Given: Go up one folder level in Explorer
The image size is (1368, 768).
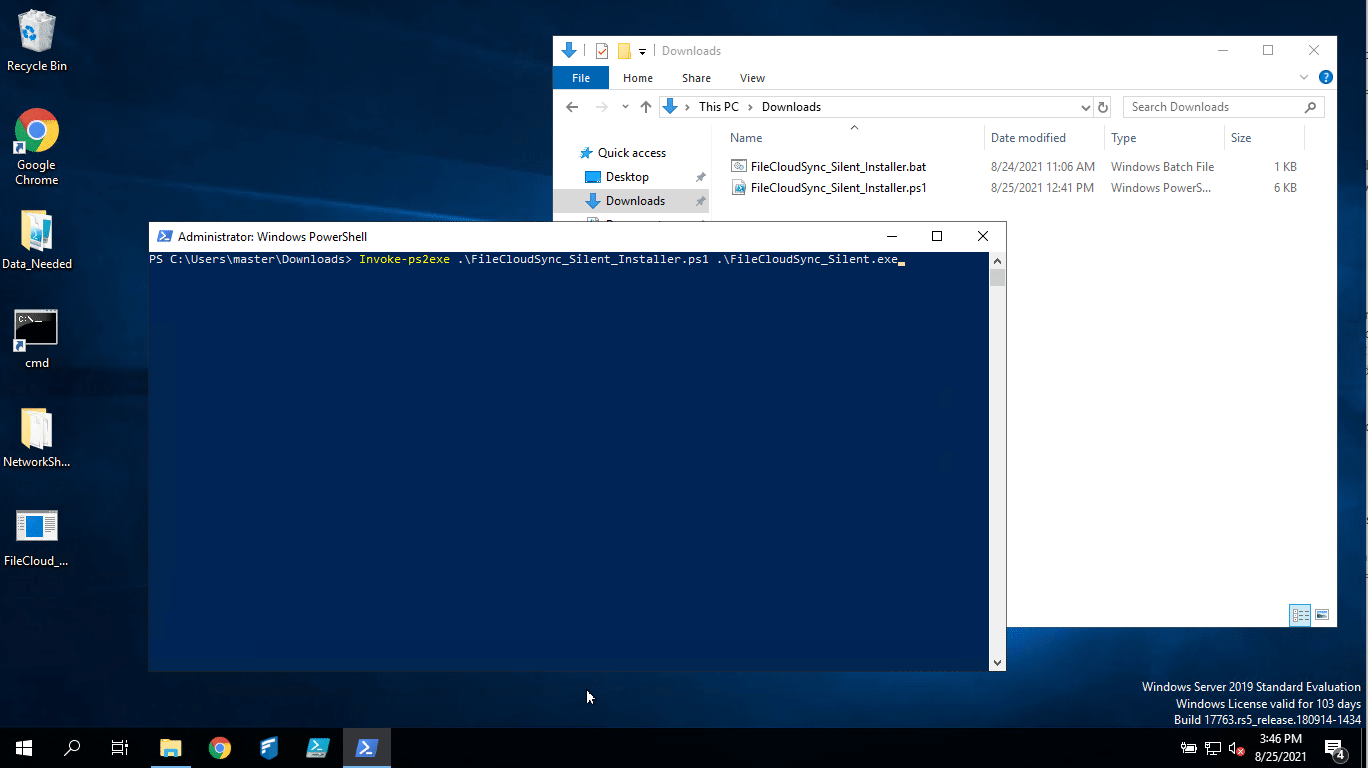Looking at the screenshot, I should pos(646,107).
